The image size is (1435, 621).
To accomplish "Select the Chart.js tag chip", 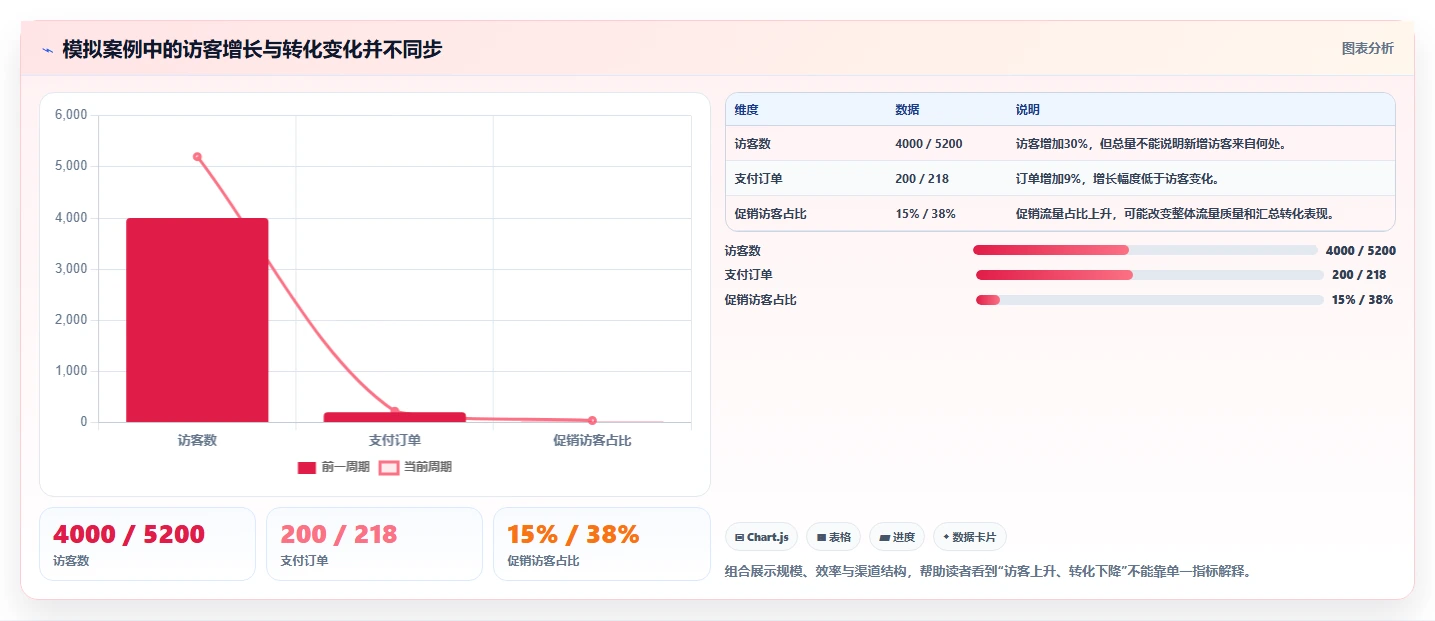I will (761, 537).
